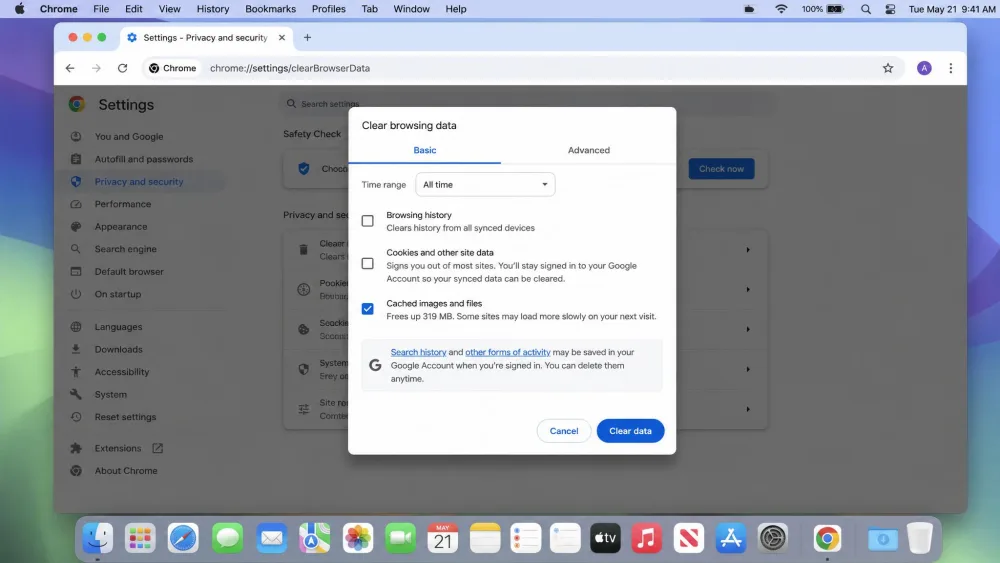Select Privacy and security in sidebar

pos(139,182)
